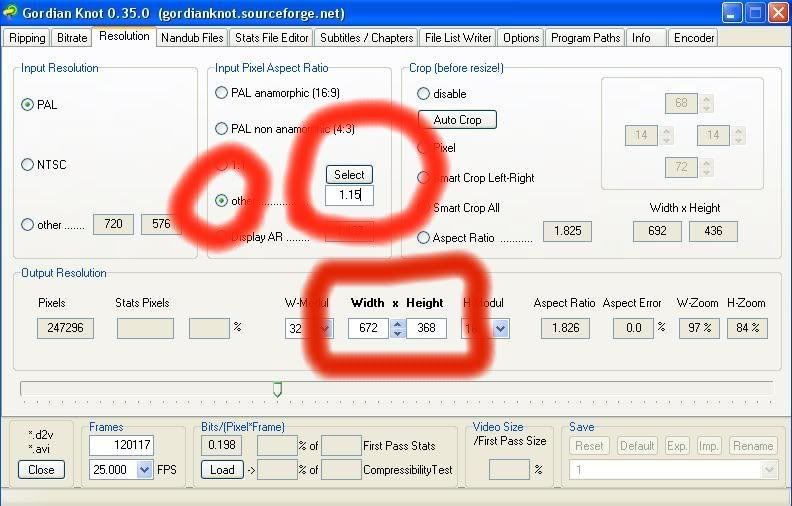Click the input width field 720

tap(113, 224)
